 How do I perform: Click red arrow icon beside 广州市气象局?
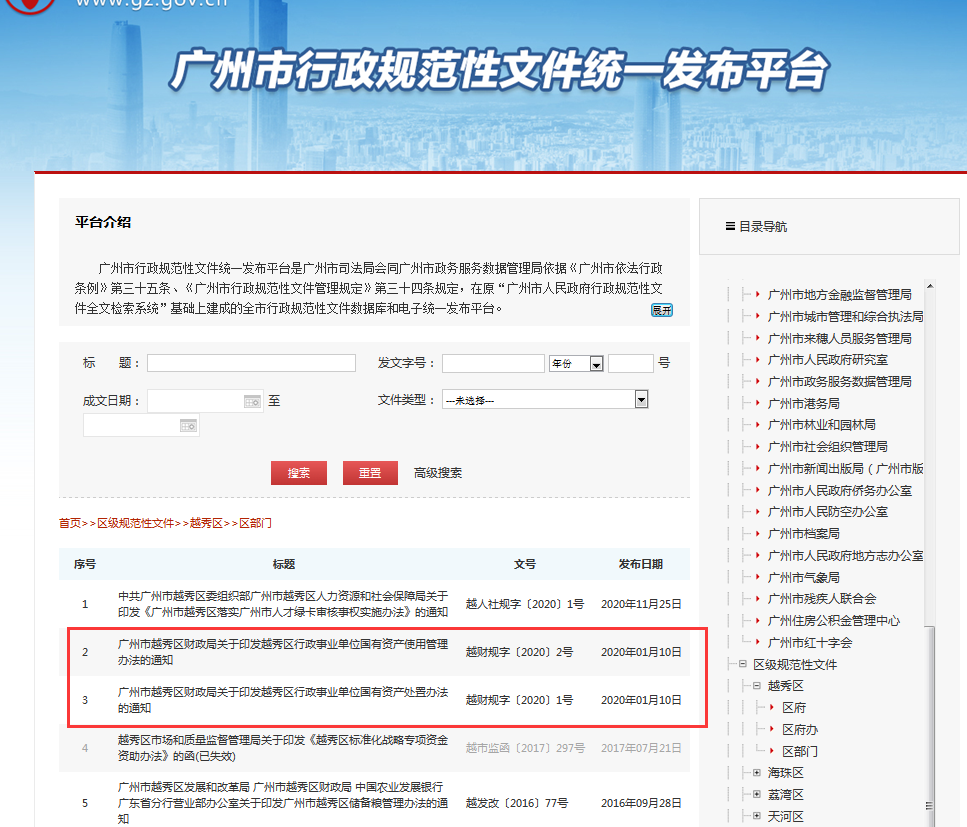point(757,578)
